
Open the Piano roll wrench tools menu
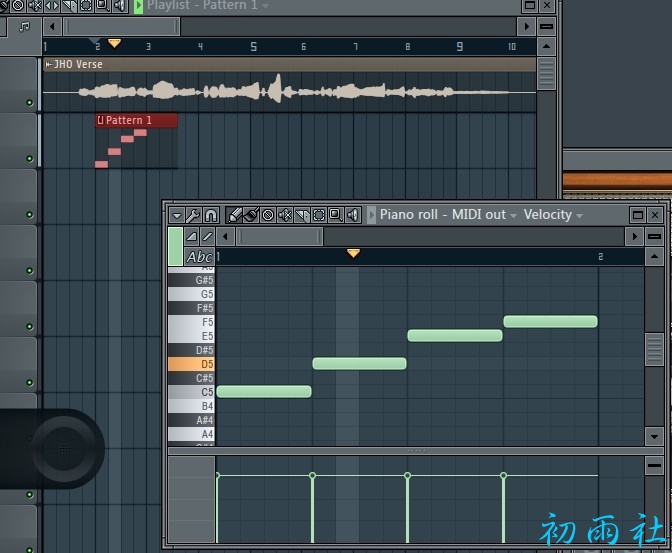193,215
